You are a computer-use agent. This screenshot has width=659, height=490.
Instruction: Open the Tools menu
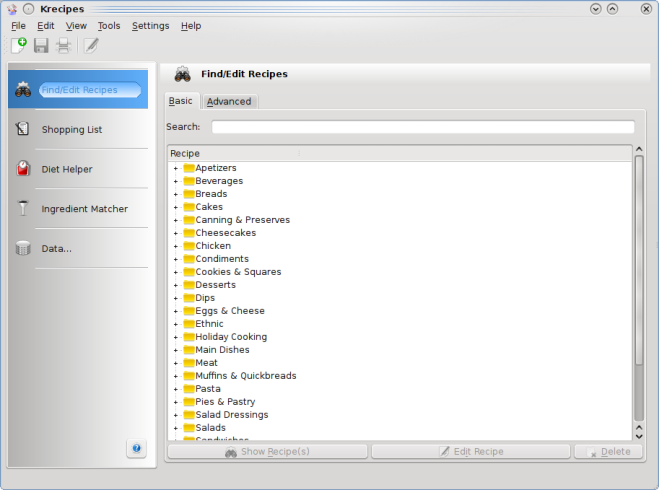[109, 26]
